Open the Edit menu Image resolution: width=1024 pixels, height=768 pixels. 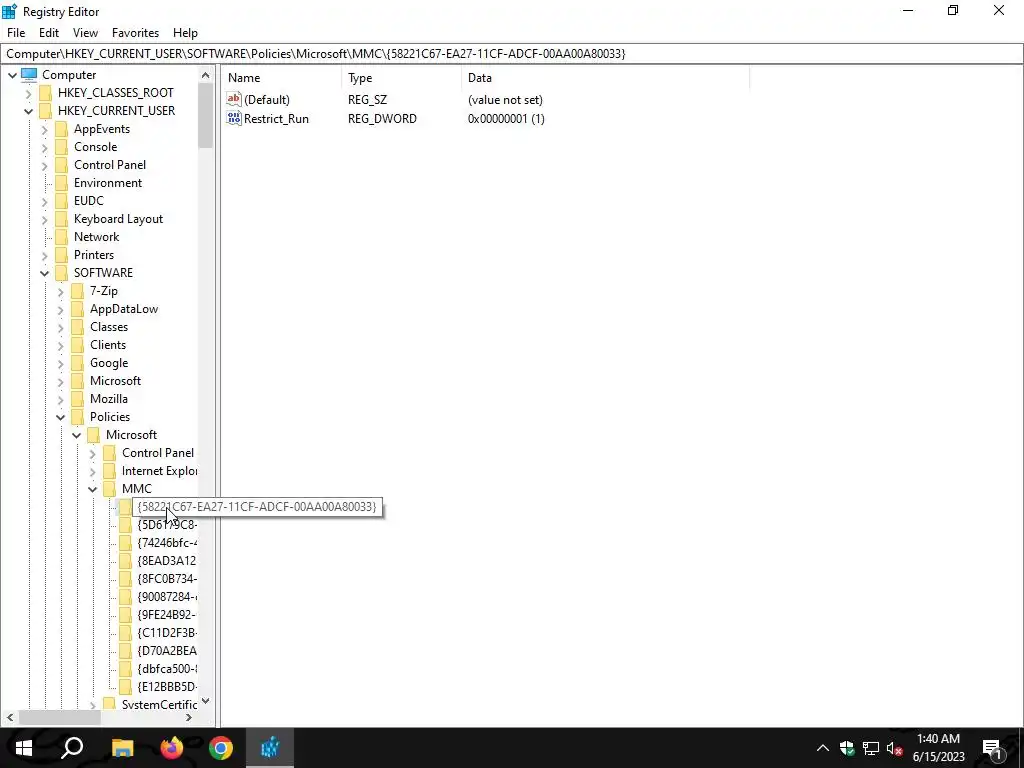[49, 33]
